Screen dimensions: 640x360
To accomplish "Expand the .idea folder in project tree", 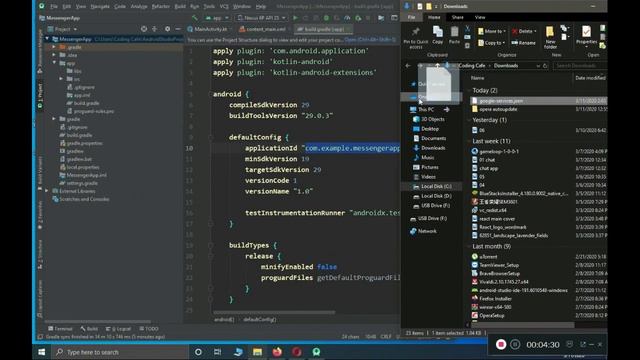I will point(54,55).
